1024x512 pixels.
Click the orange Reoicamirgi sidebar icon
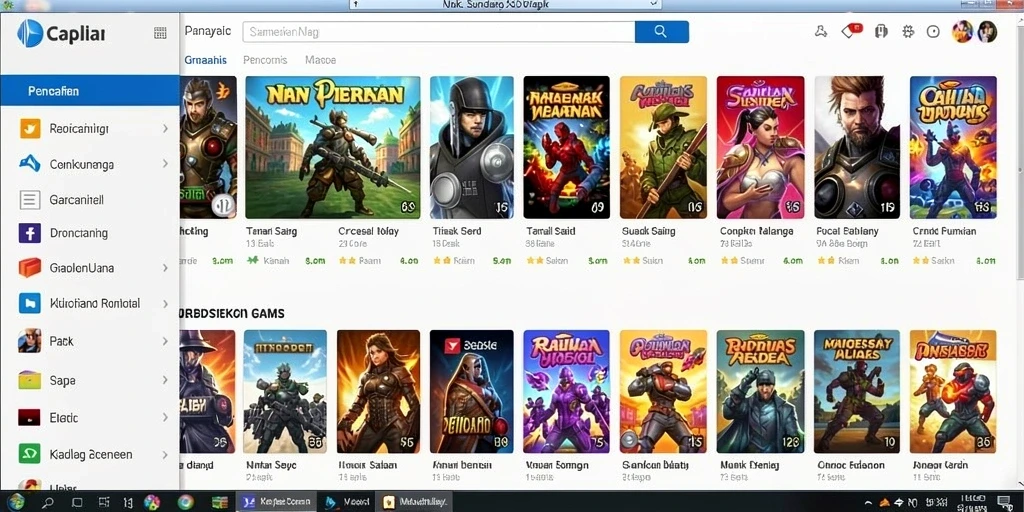click(x=30, y=129)
